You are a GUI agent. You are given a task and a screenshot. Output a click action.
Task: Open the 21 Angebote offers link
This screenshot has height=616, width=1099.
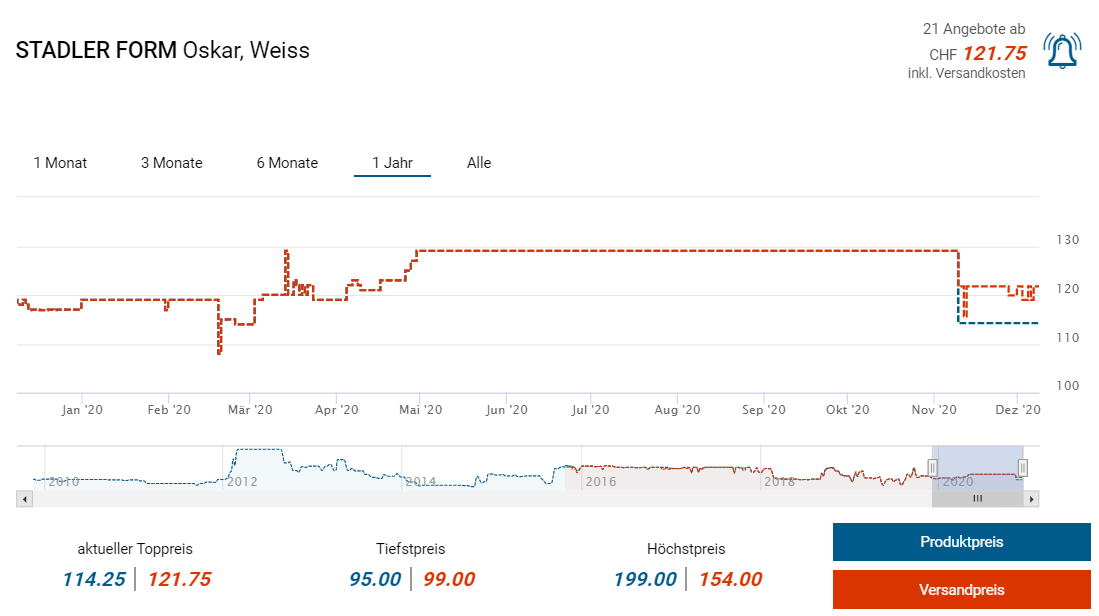(x=974, y=30)
